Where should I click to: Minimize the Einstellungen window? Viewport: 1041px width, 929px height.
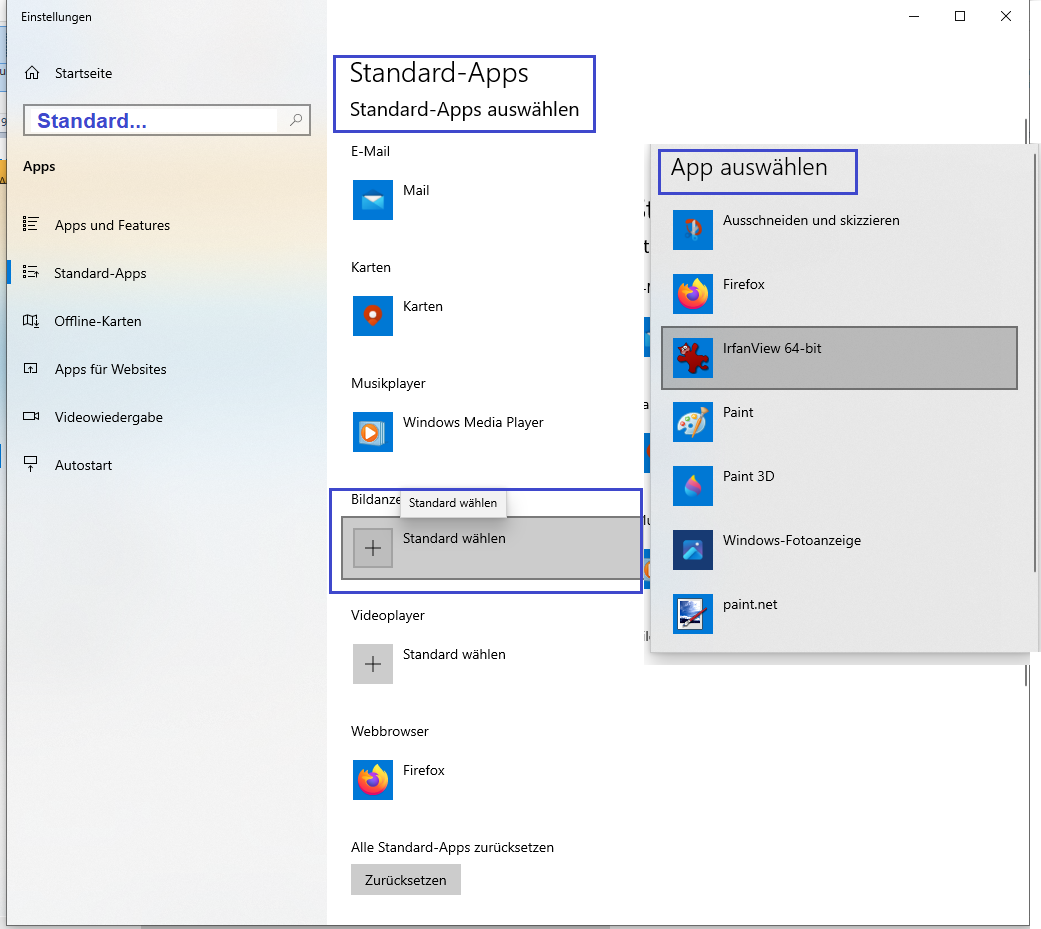point(914,16)
